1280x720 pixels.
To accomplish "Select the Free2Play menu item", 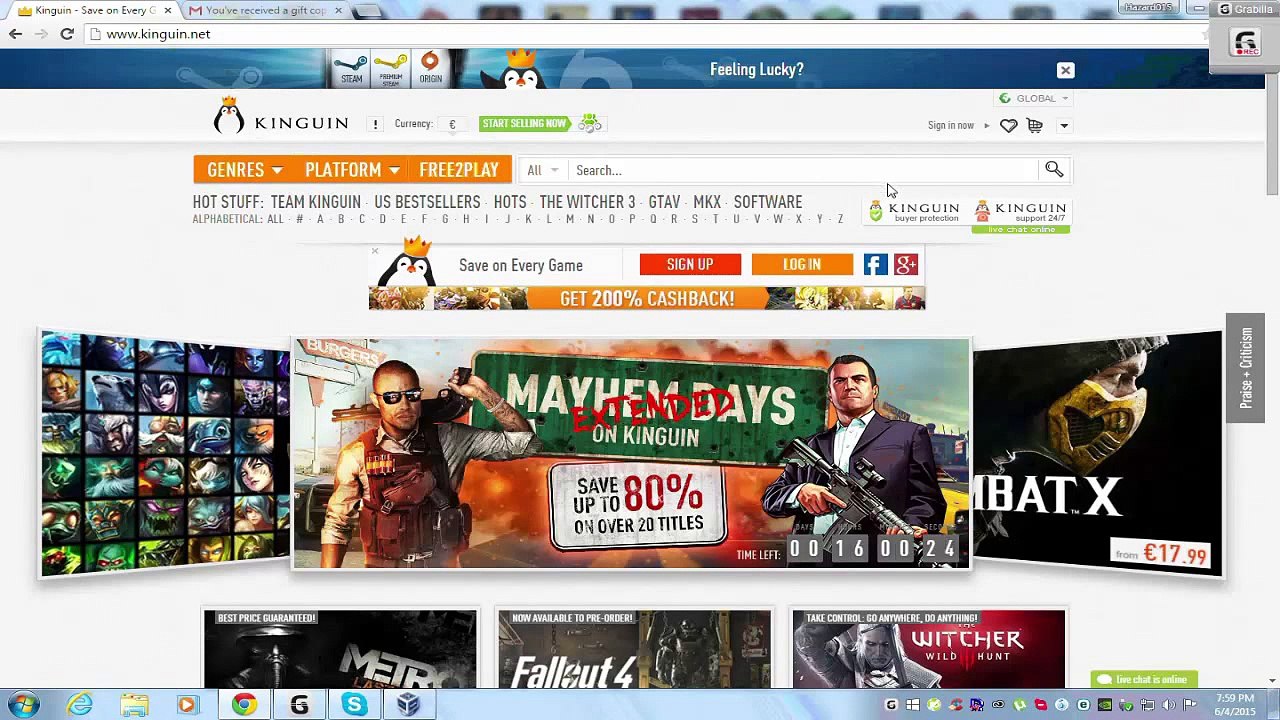I will [459, 170].
